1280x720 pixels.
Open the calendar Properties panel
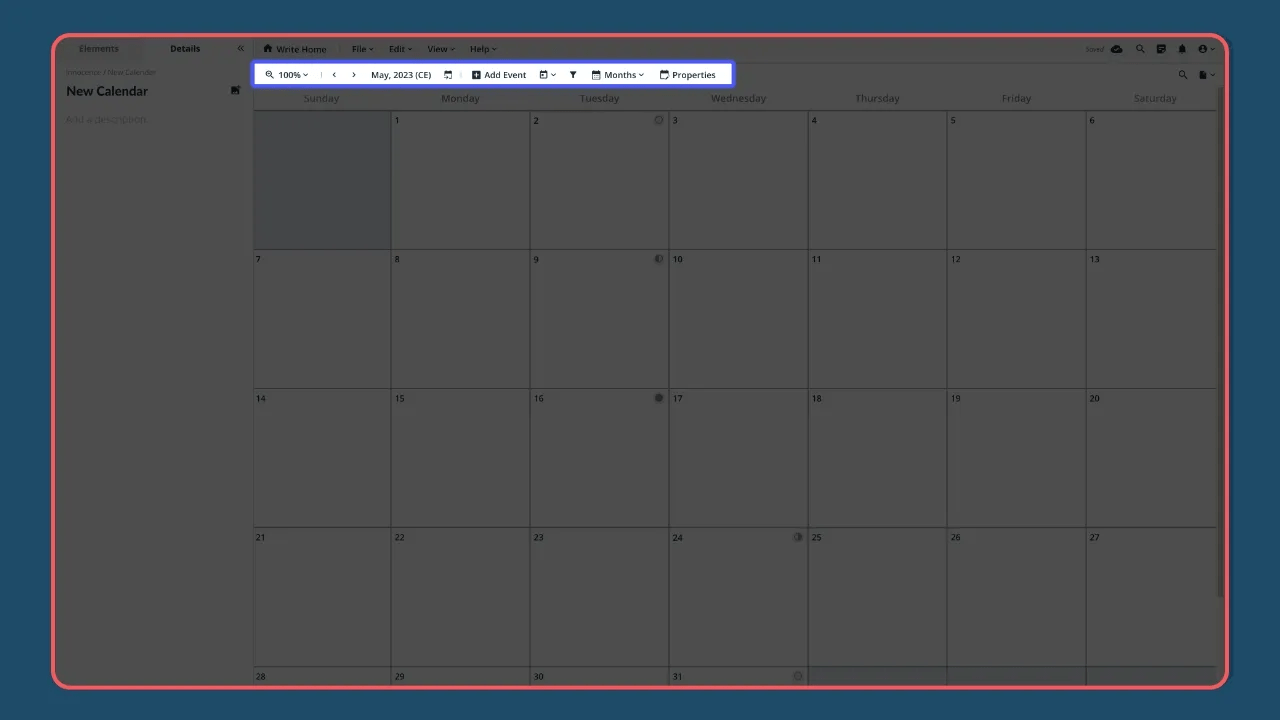(x=688, y=74)
